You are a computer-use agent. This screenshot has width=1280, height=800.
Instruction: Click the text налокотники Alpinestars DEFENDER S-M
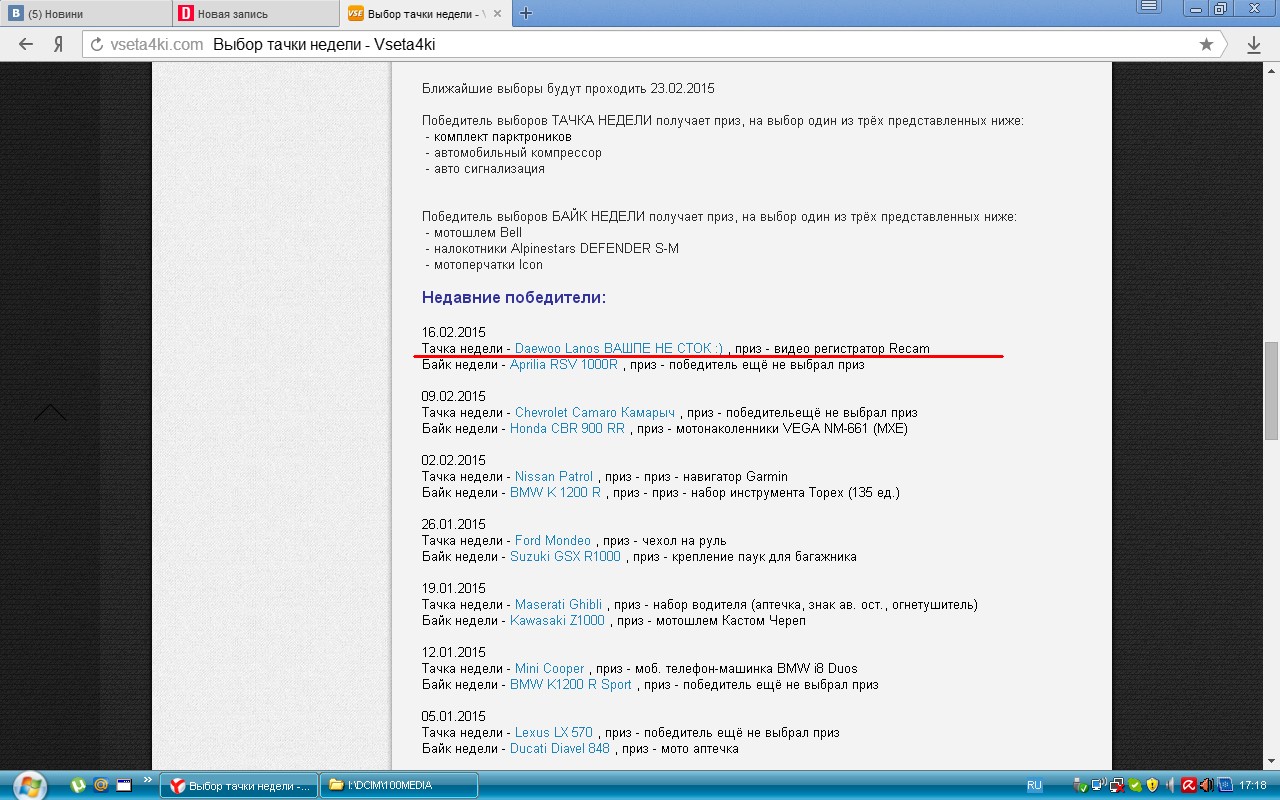(x=556, y=249)
